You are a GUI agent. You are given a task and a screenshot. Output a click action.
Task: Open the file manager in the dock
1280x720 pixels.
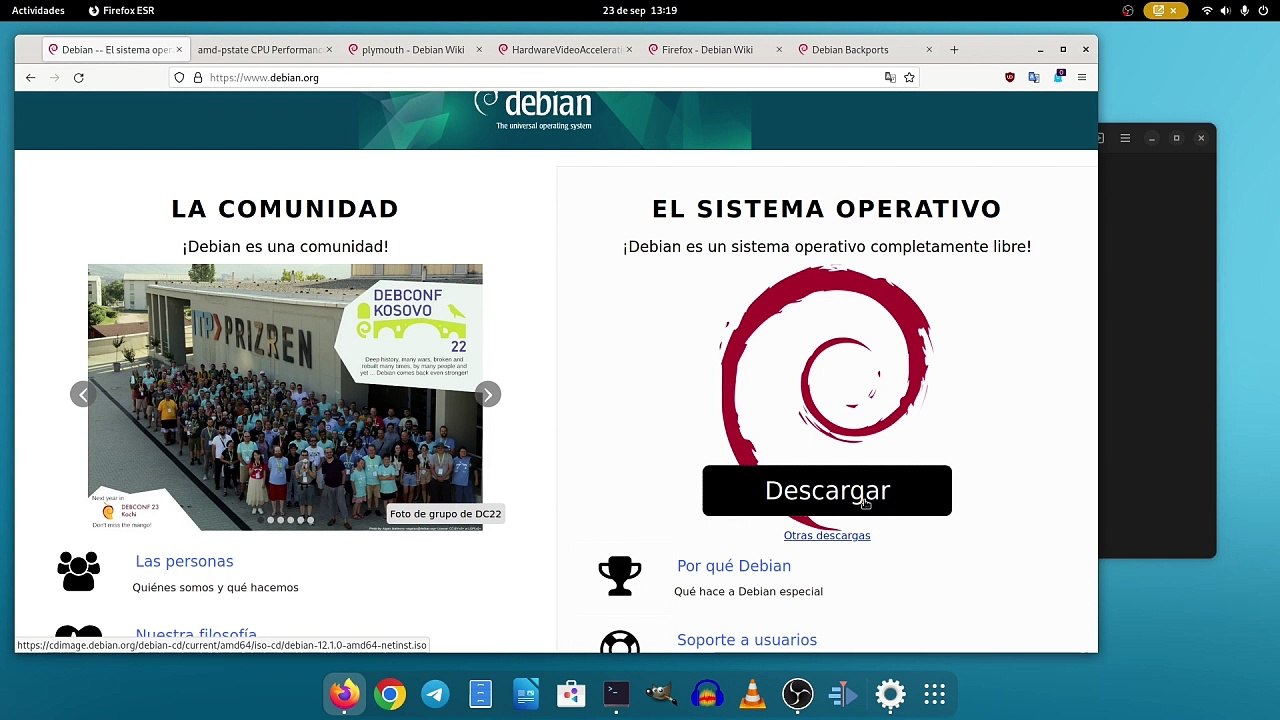pyautogui.click(x=481, y=694)
